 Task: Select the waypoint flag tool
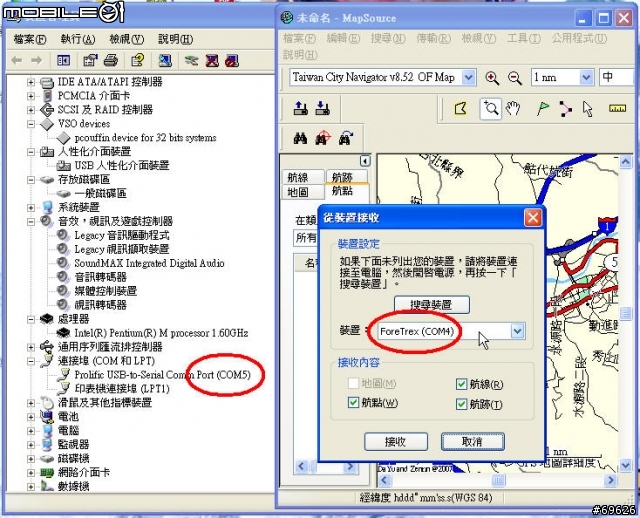[543, 109]
